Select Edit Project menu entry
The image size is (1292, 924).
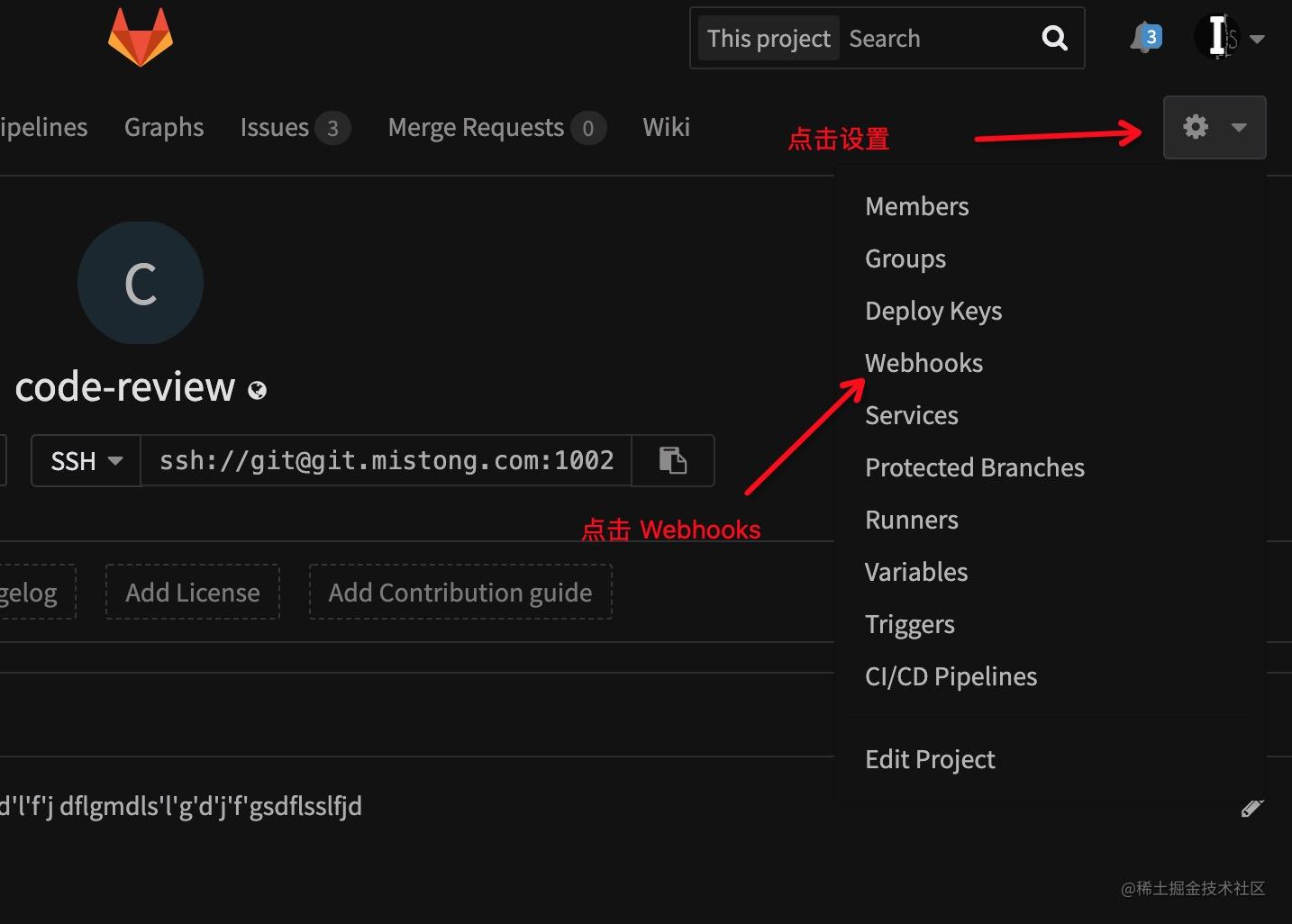(930, 759)
